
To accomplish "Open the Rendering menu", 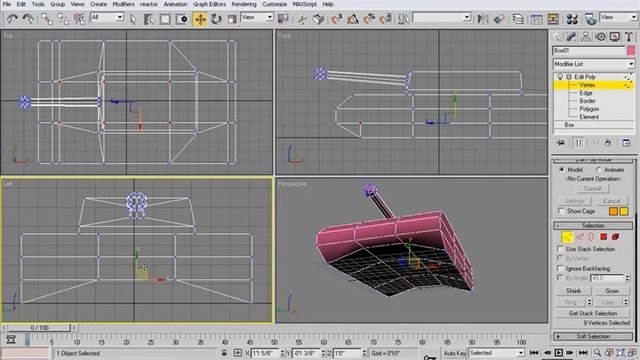I will coord(244,4).
